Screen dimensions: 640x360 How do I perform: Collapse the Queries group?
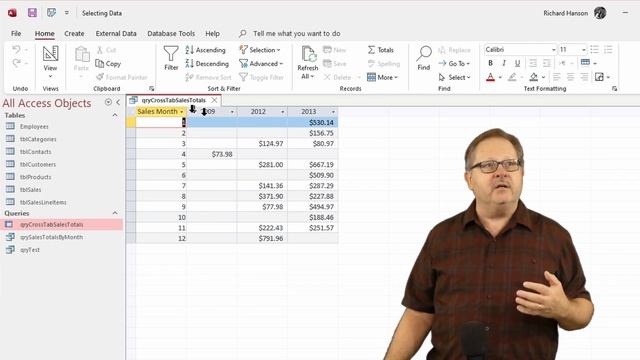tap(115, 213)
